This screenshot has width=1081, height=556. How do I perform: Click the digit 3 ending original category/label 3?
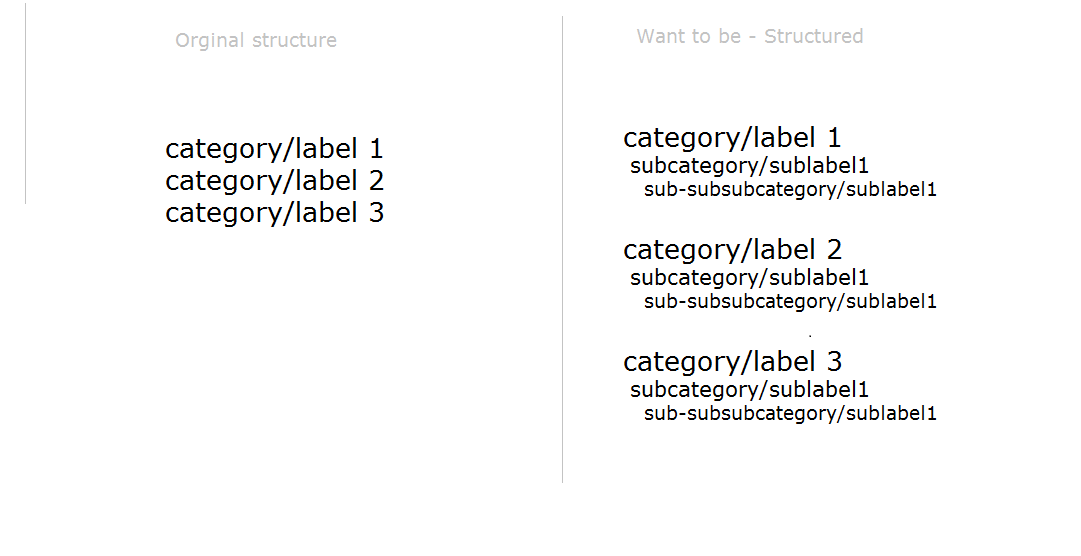coord(376,212)
